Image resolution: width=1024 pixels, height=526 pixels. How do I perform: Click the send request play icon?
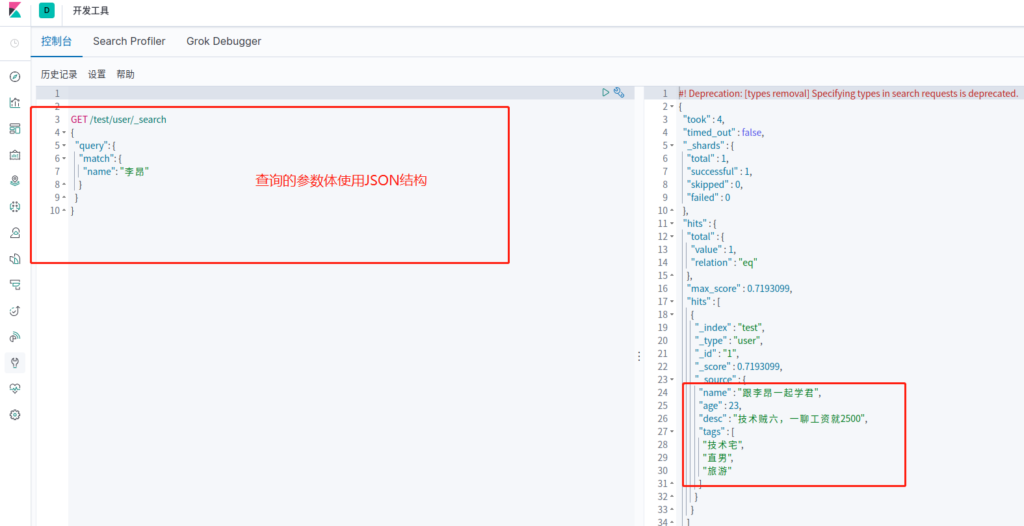[606, 92]
